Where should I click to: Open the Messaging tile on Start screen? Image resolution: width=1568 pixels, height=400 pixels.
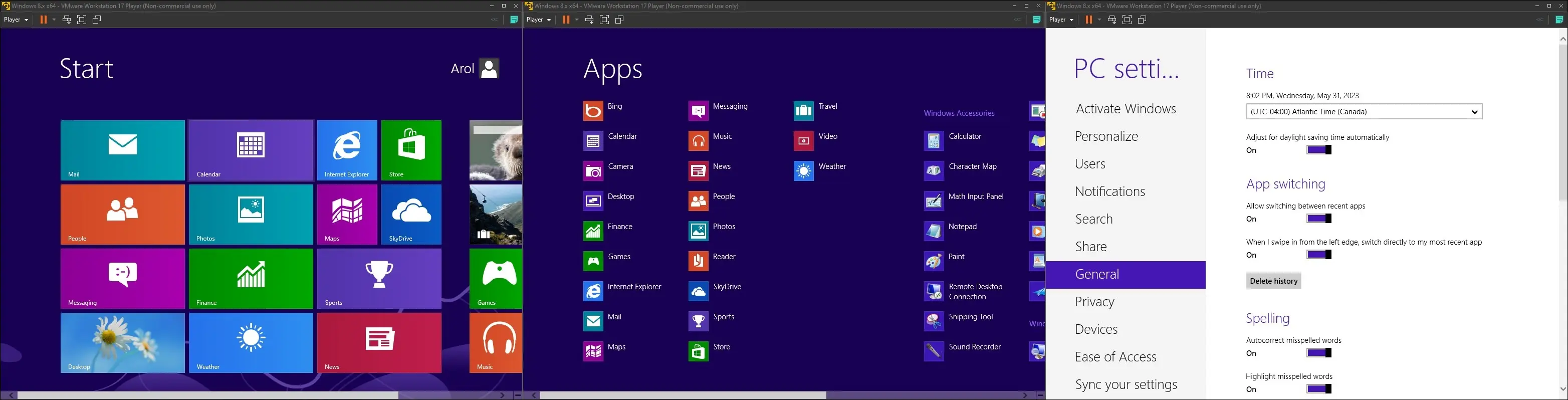[x=122, y=279]
